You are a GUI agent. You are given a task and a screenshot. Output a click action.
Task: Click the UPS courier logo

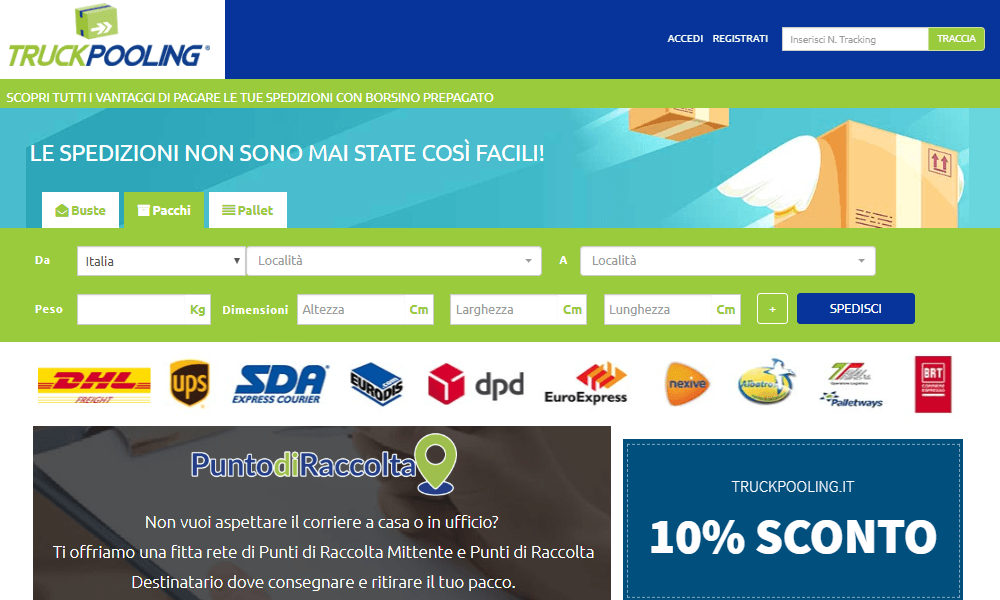click(x=190, y=383)
